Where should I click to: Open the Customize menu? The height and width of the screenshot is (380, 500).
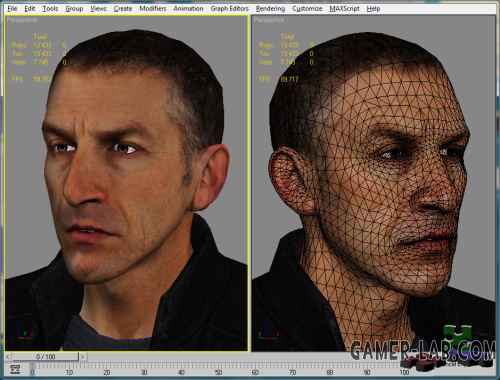pyautogui.click(x=307, y=8)
